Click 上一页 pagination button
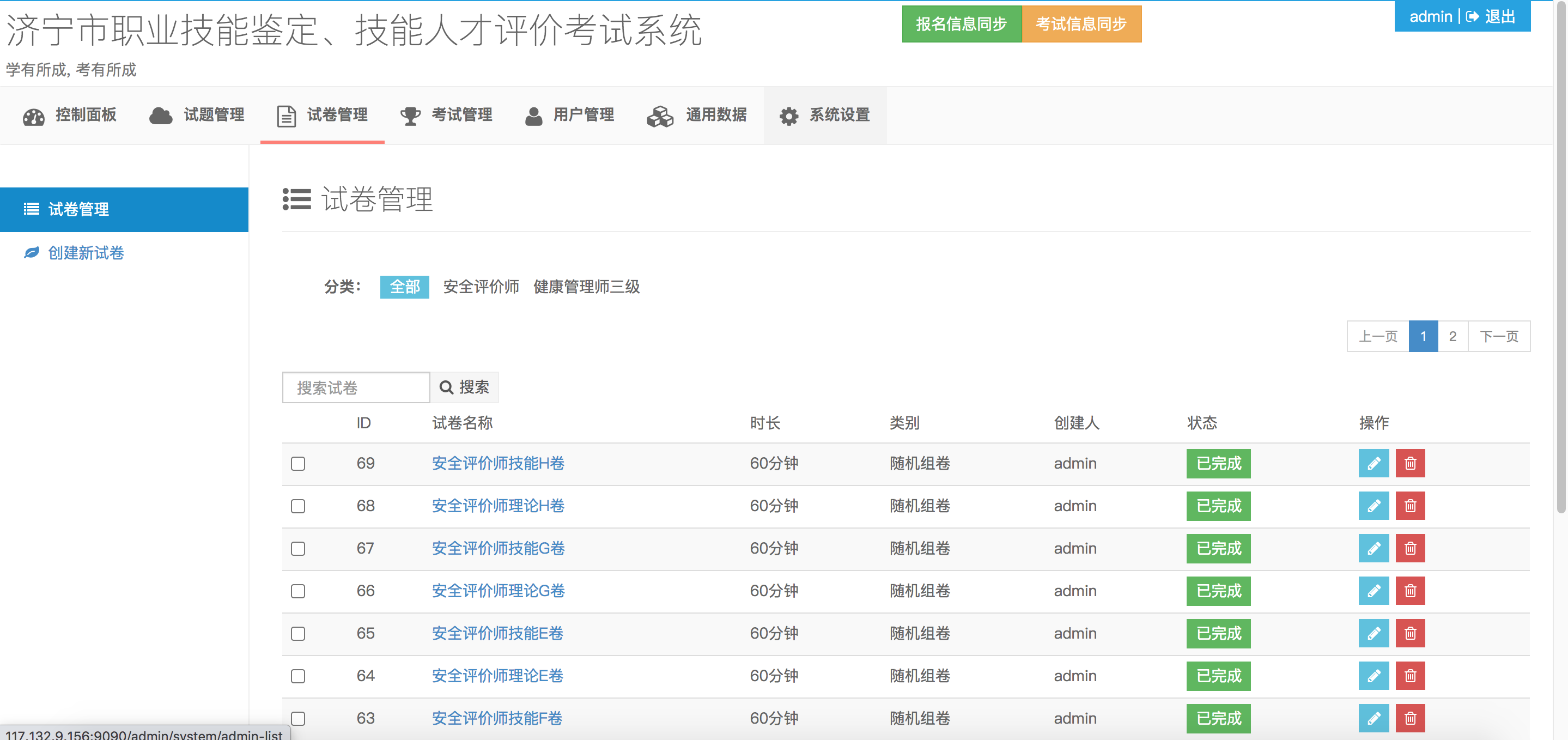The image size is (1568, 740). coord(1379,336)
